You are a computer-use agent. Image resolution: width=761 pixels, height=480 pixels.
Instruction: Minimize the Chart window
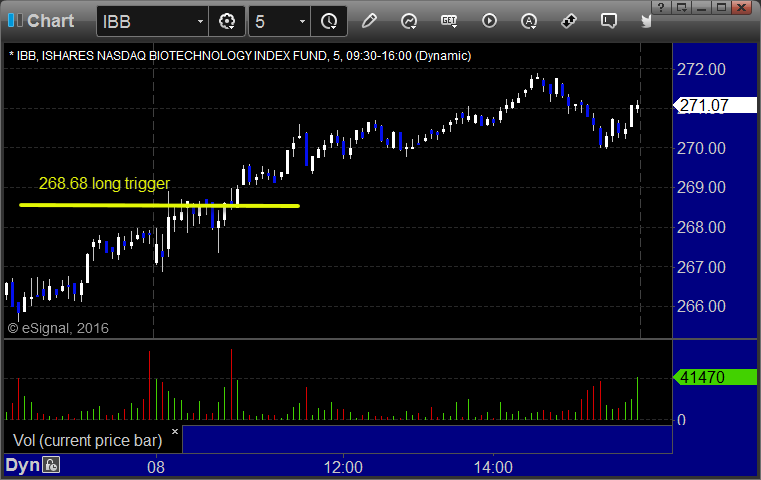click(x=701, y=7)
